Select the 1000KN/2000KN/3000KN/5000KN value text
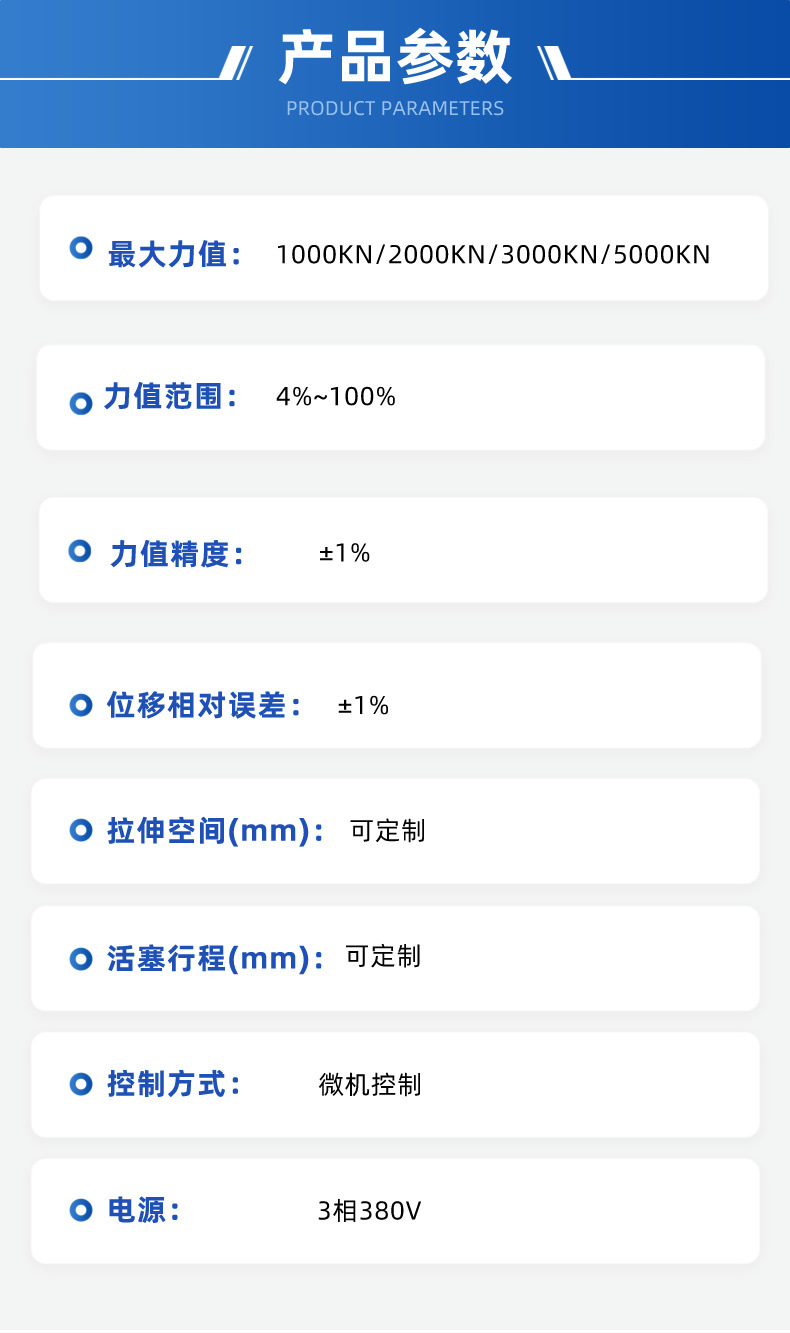The height and width of the screenshot is (1333, 790). (x=493, y=254)
